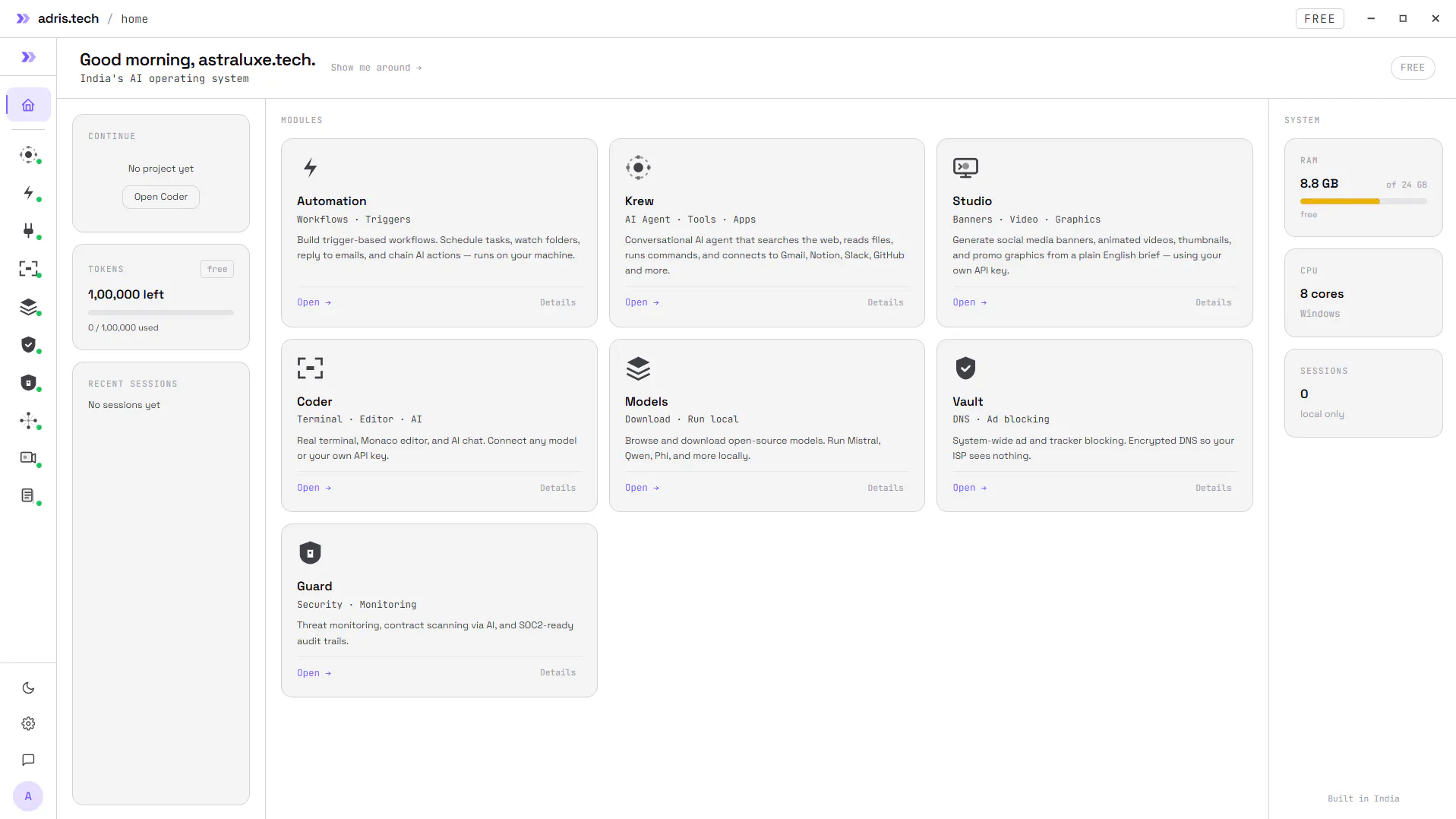Open the Automation module

pyautogui.click(x=314, y=302)
